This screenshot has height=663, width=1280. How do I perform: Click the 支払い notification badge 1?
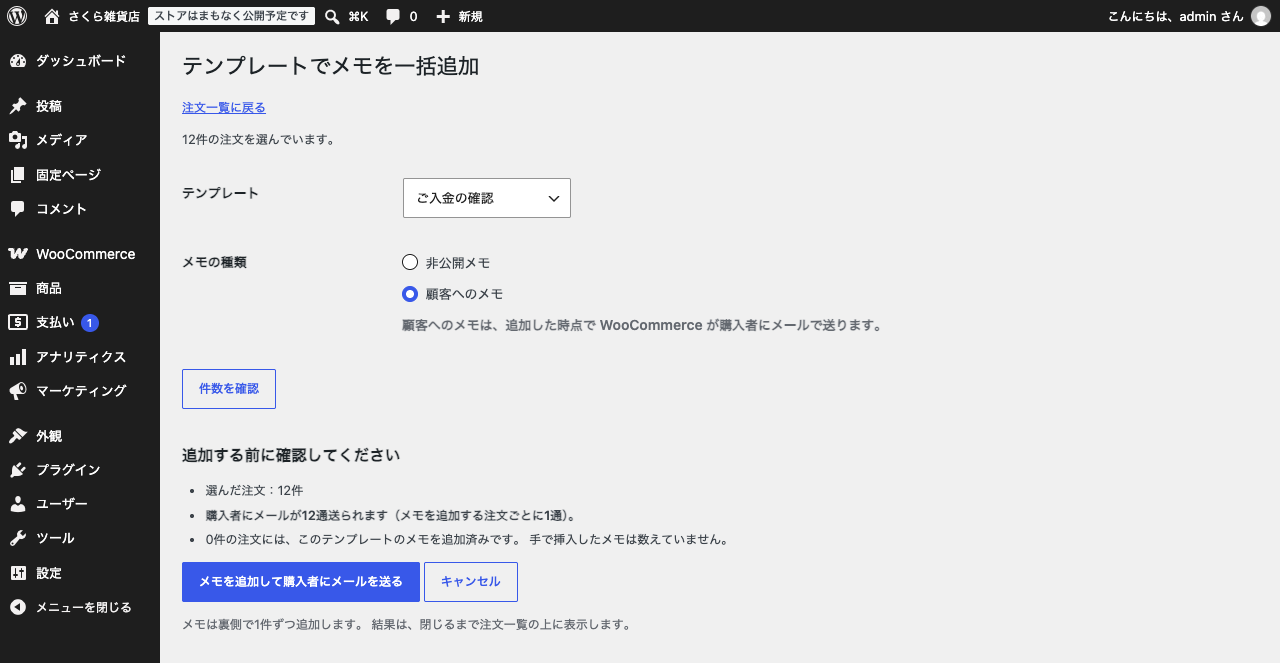click(90, 322)
